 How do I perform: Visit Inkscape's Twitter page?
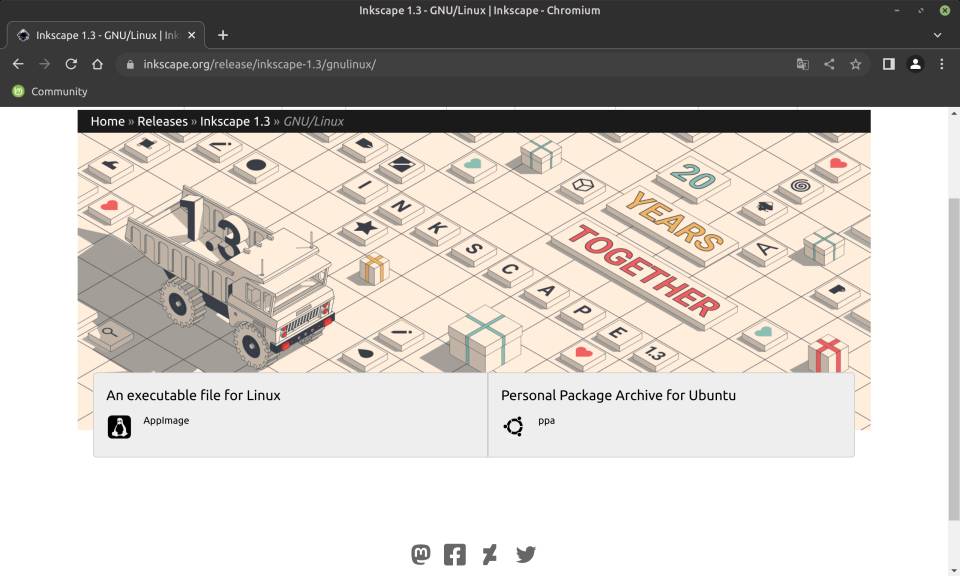[x=525, y=555]
